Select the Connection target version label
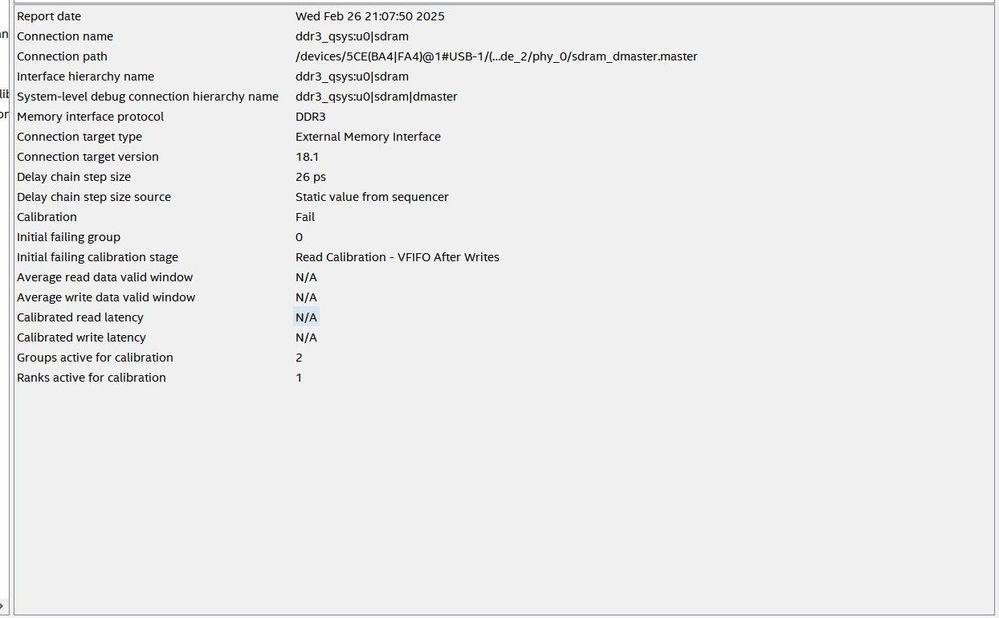 click(88, 156)
